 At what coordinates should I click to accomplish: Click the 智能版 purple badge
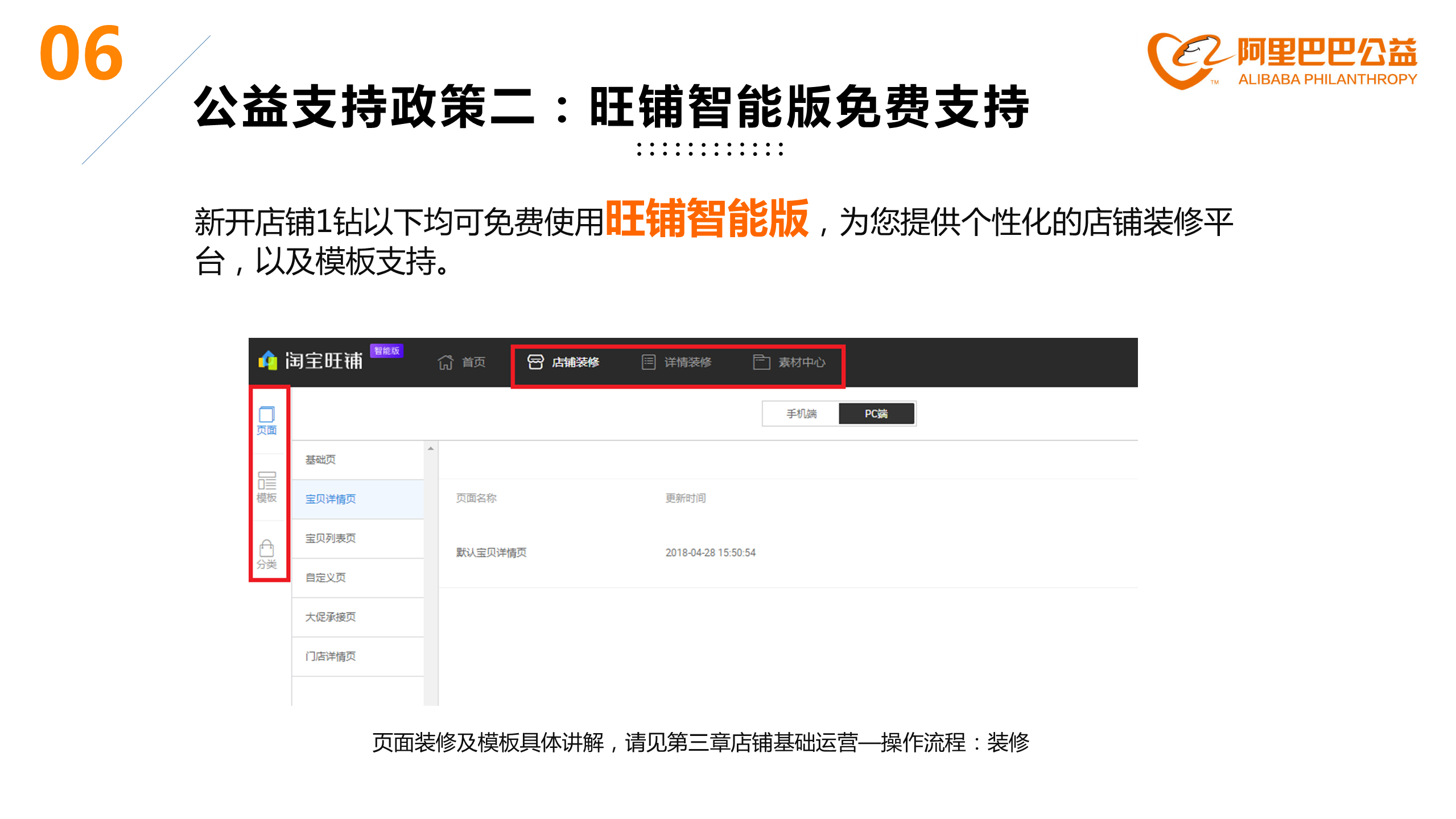coord(387,351)
